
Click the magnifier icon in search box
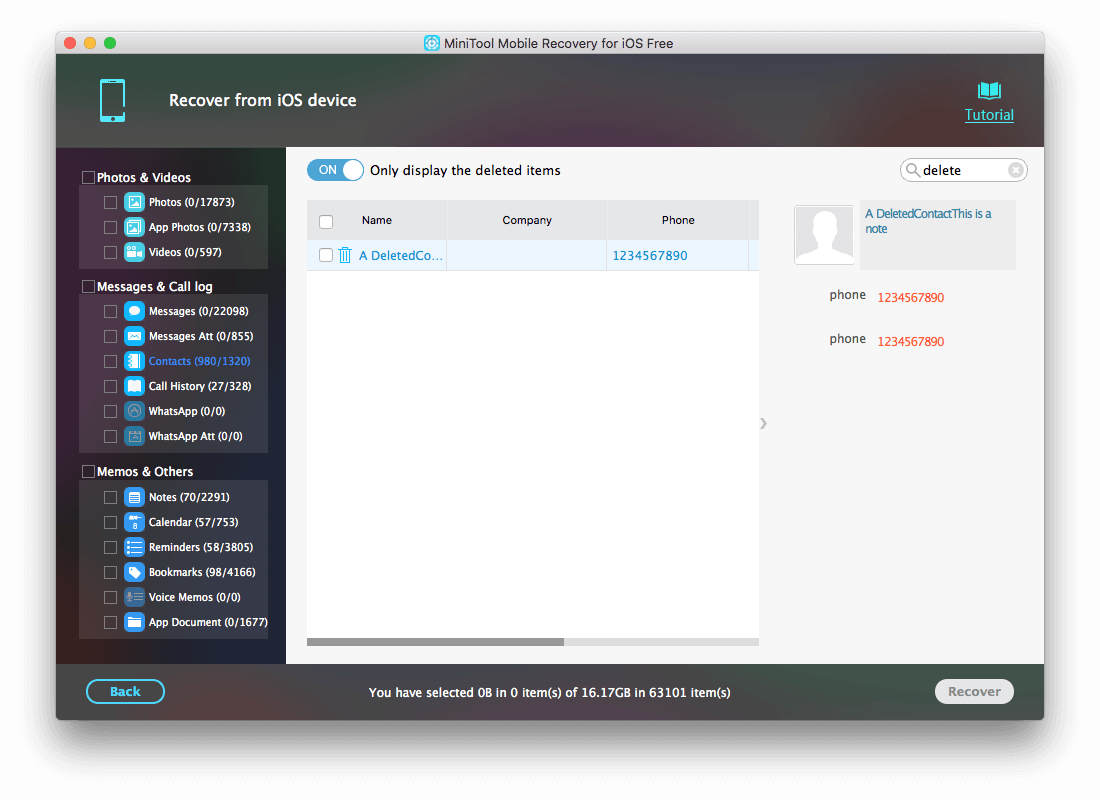pos(912,170)
